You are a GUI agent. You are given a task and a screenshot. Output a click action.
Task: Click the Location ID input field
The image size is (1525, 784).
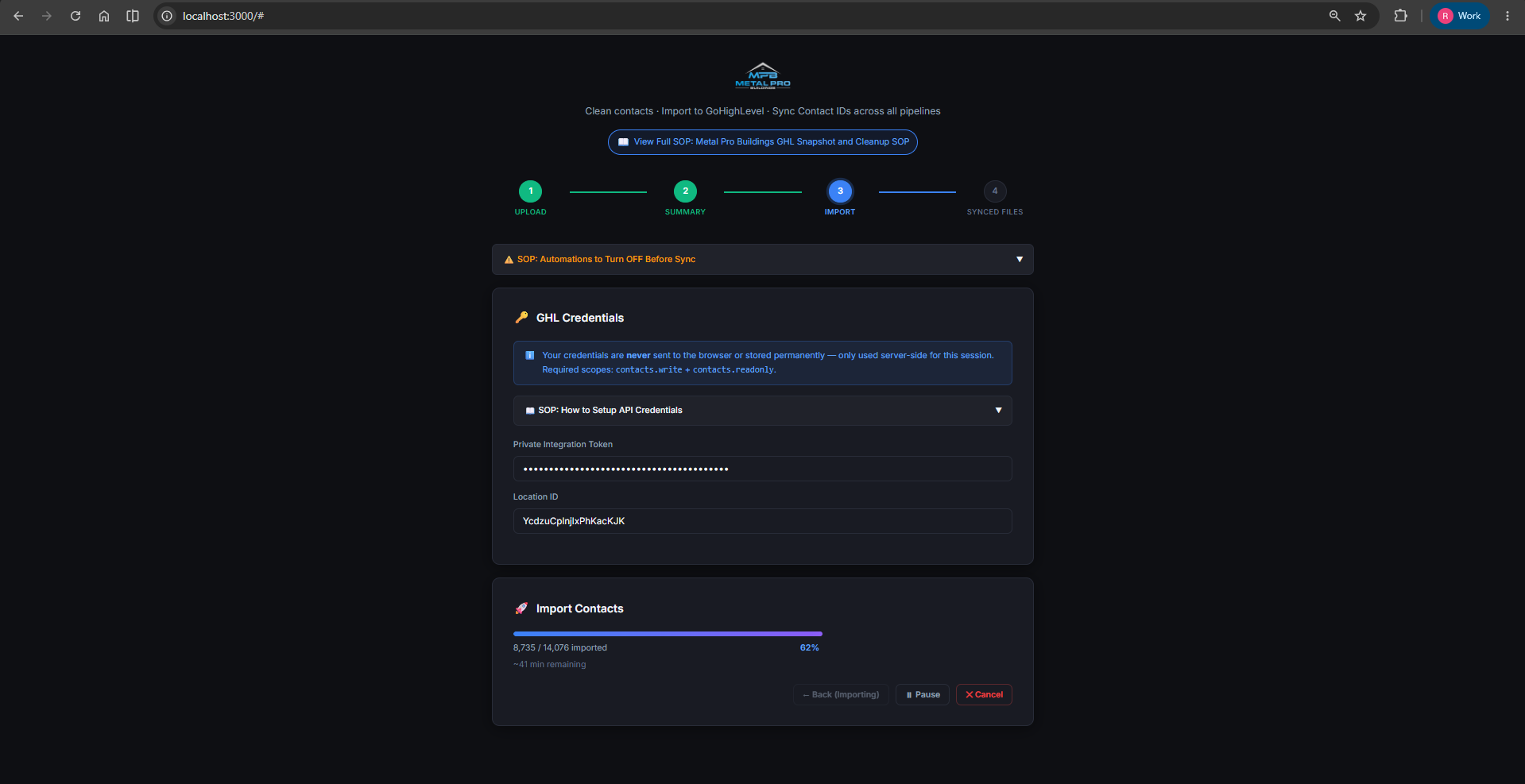[x=763, y=521]
